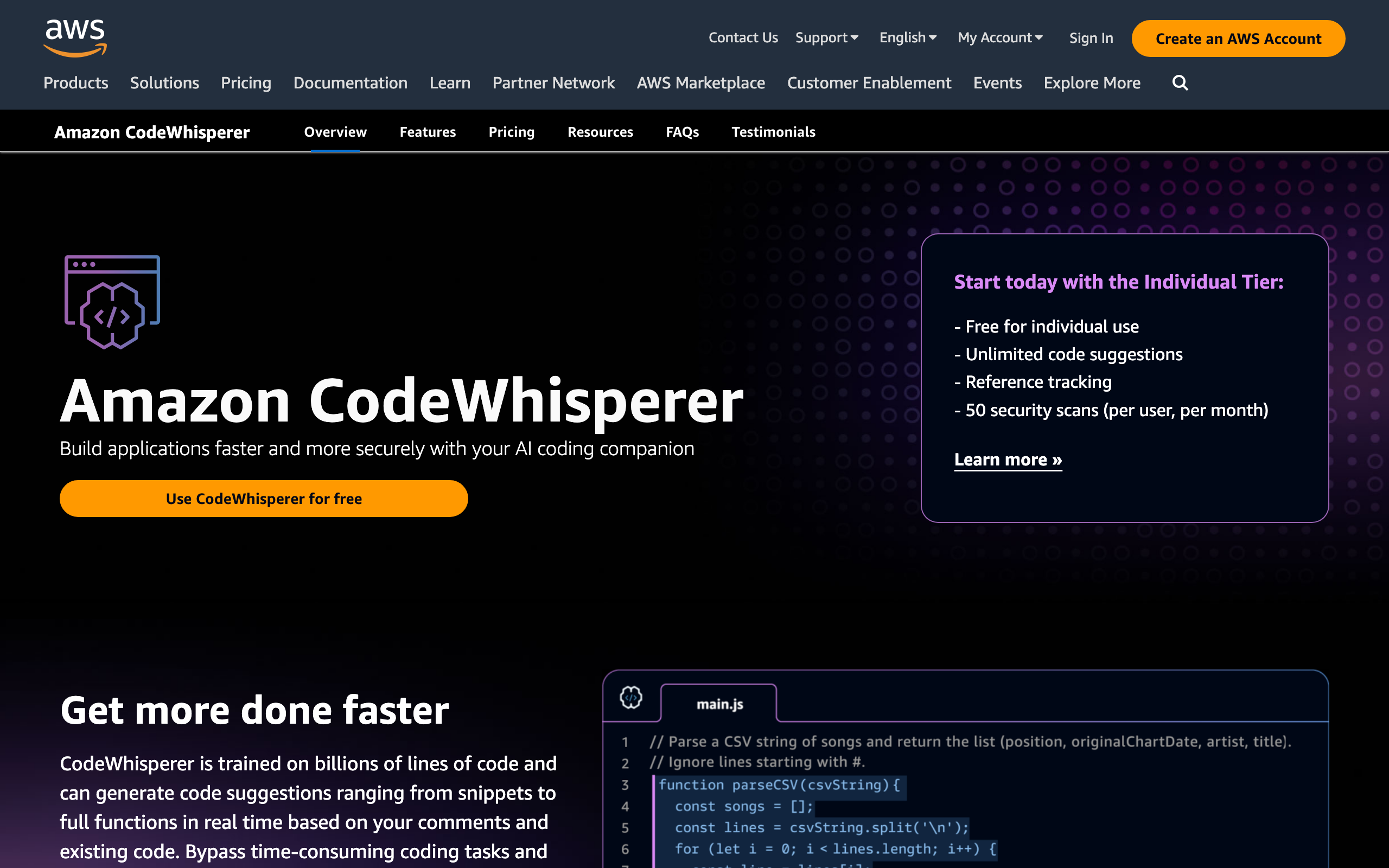
Task: Click the search icon in the navigation bar
Action: (1180, 83)
